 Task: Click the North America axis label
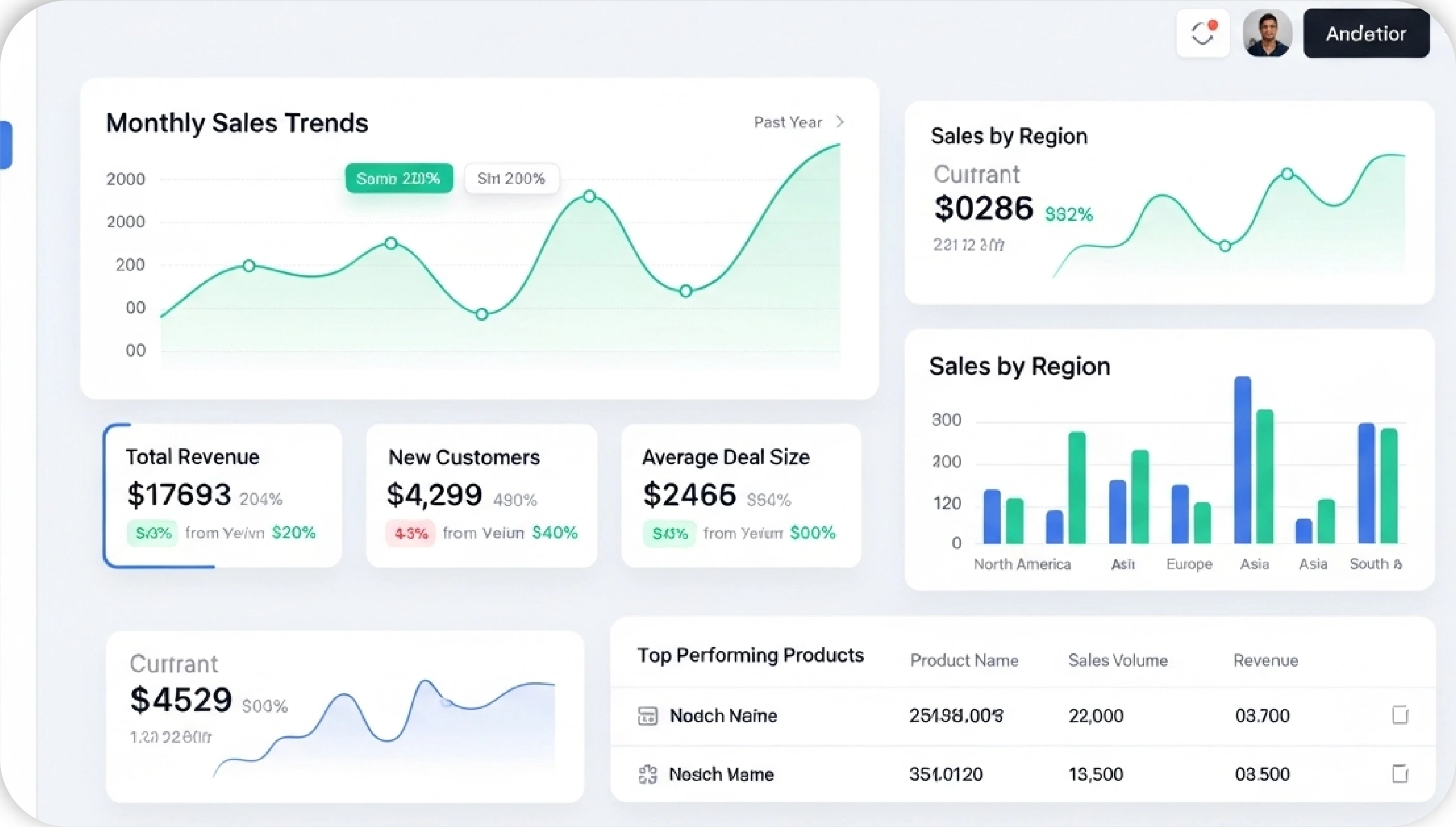[x=1022, y=564]
